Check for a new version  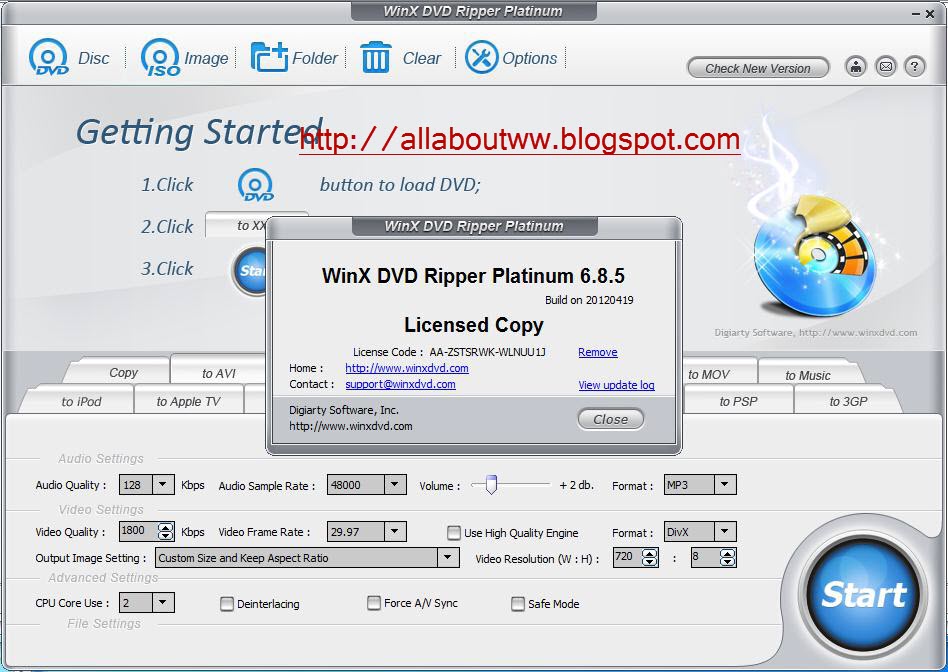click(x=758, y=68)
